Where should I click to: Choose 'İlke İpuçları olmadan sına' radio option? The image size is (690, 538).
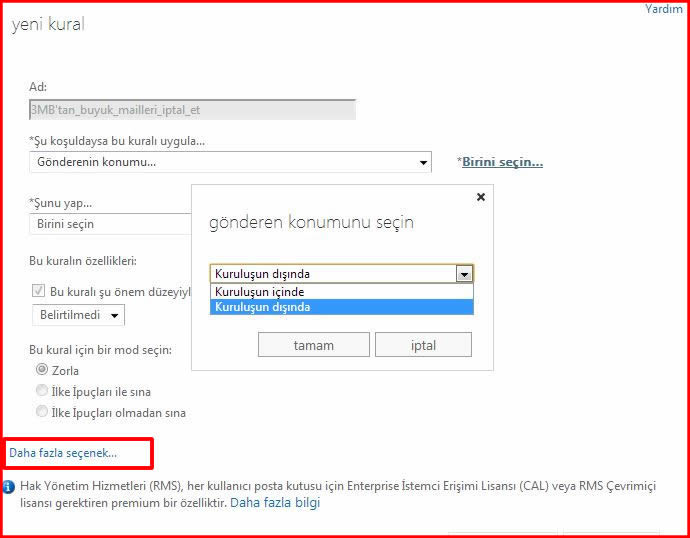(x=41, y=412)
